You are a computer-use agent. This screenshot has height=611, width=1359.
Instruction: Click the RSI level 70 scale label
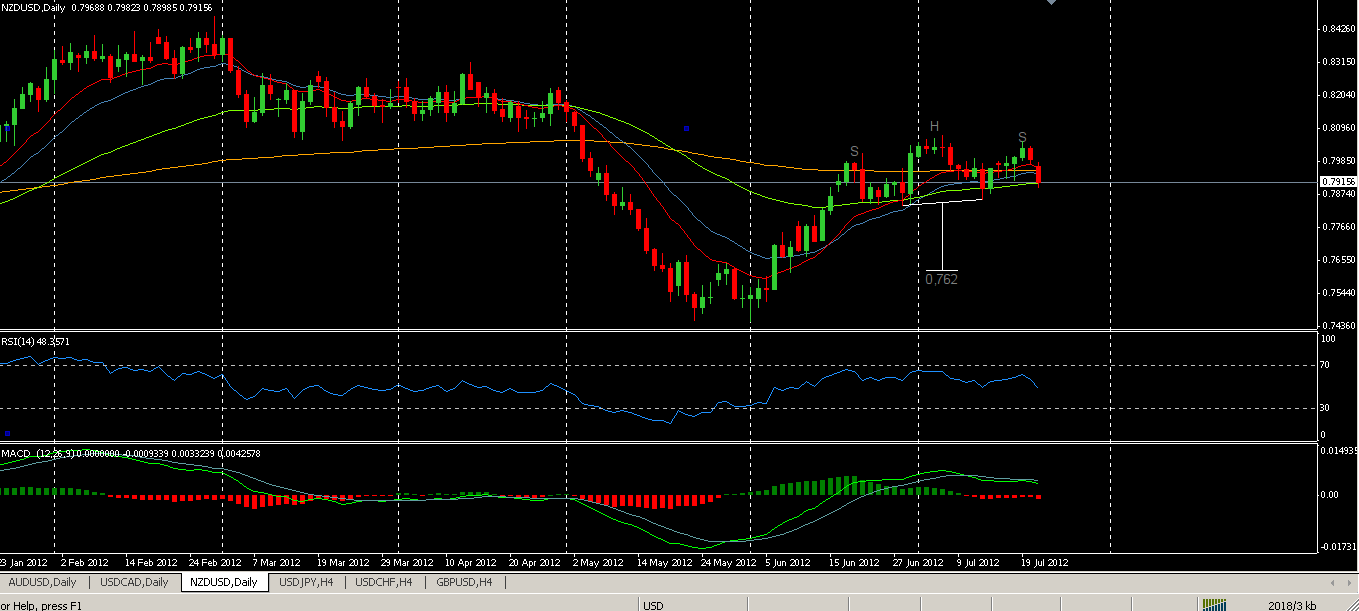click(1327, 366)
